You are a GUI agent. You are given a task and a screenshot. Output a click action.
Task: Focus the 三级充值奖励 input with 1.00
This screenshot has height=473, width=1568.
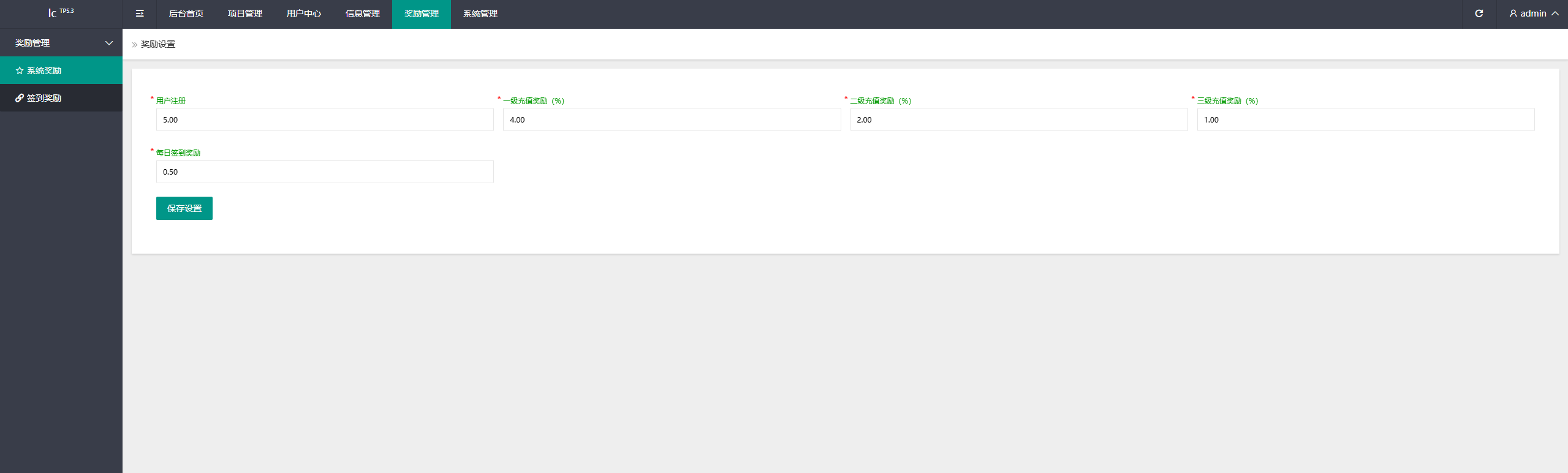[x=1366, y=119]
